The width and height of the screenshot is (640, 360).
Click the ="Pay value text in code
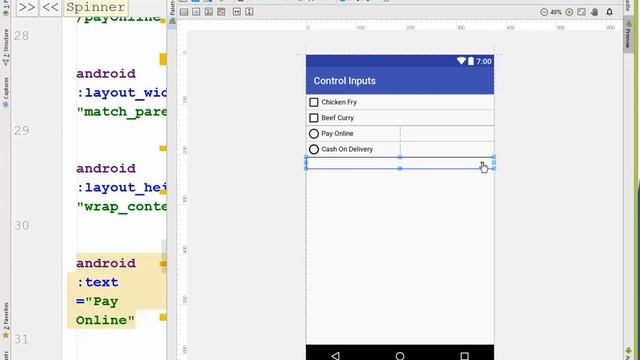(x=97, y=301)
